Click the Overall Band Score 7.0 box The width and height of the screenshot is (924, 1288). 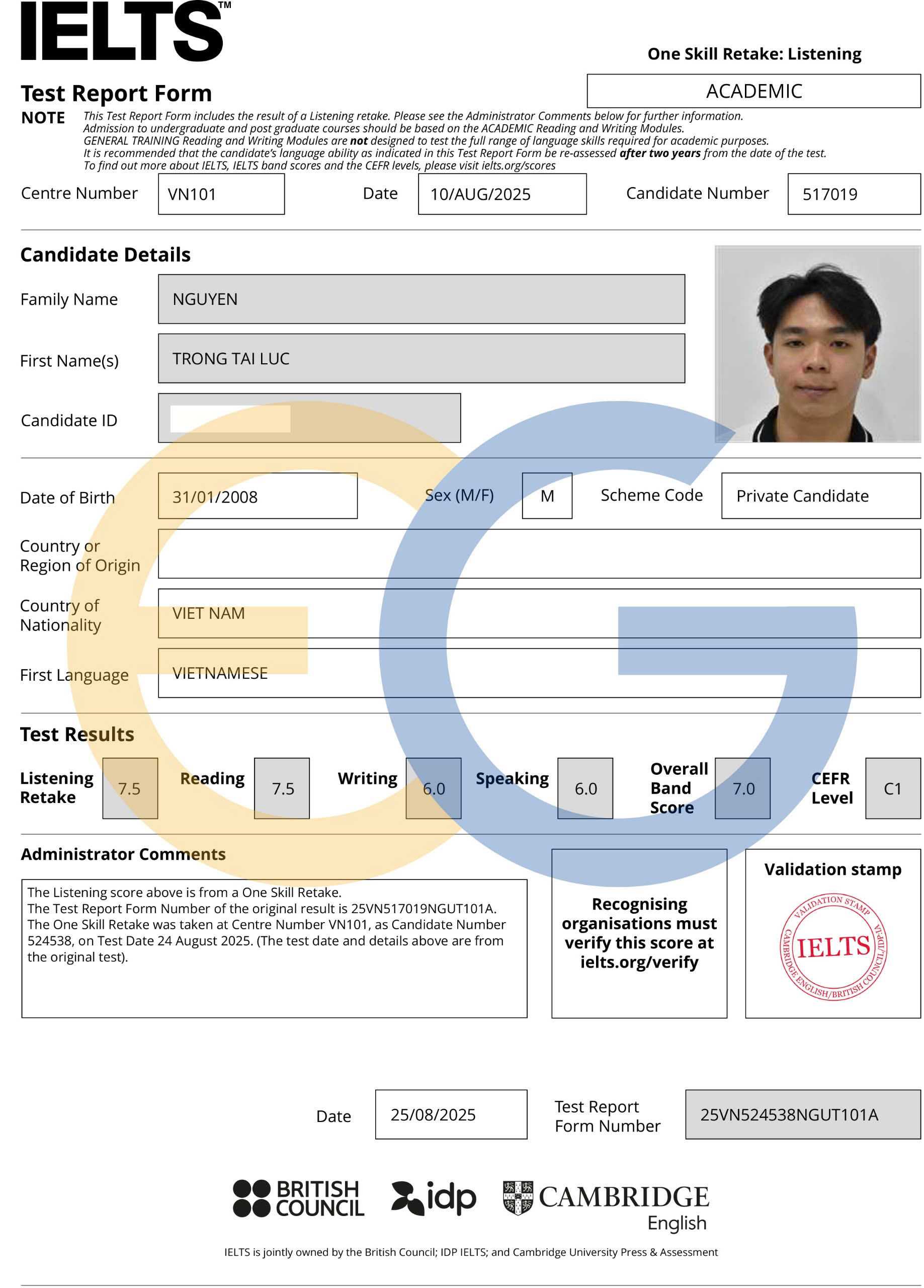[742, 788]
